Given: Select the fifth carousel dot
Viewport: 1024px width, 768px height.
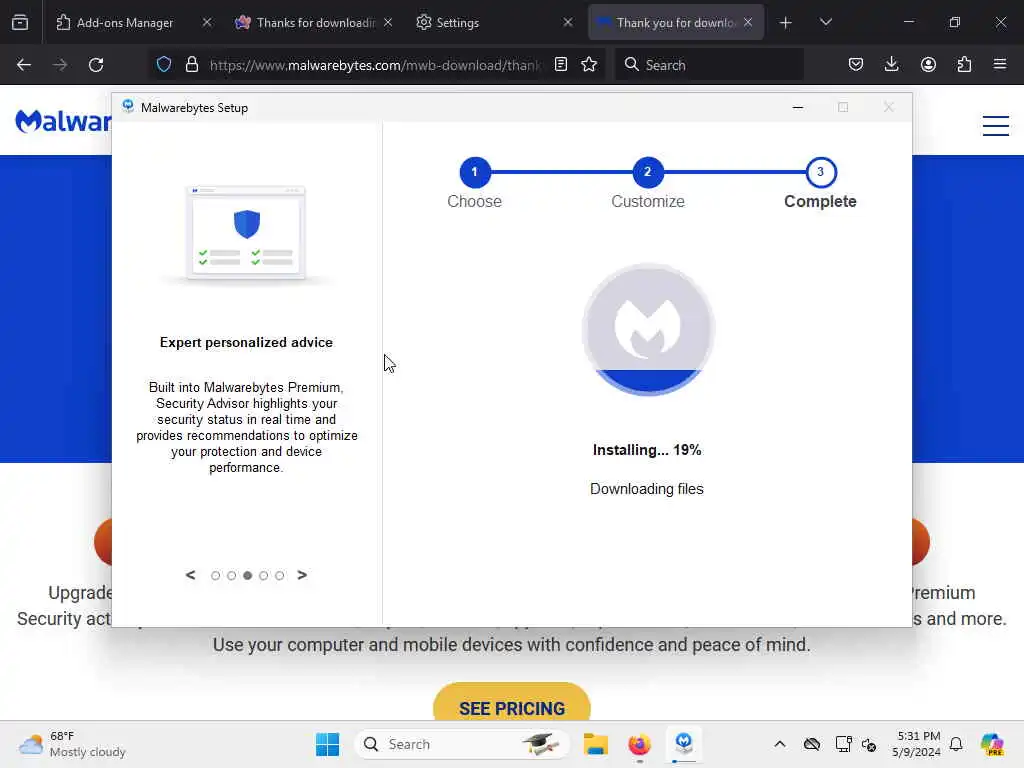Looking at the screenshot, I should coord(280,575).
